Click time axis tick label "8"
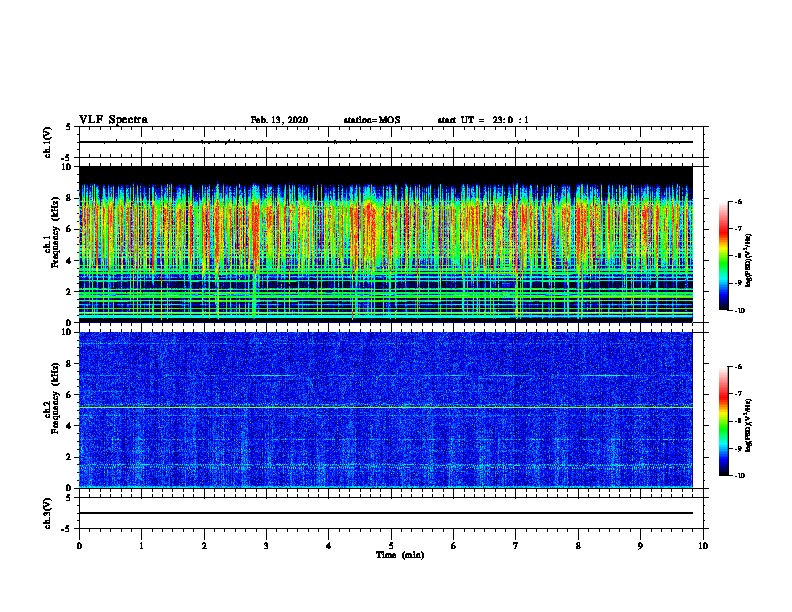Screen dimensions: 792x612 578,546
